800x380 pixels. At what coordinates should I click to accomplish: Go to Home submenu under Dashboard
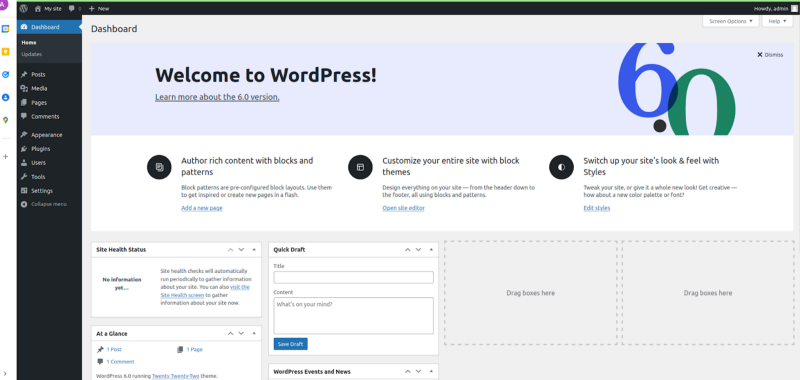(29, 43)
